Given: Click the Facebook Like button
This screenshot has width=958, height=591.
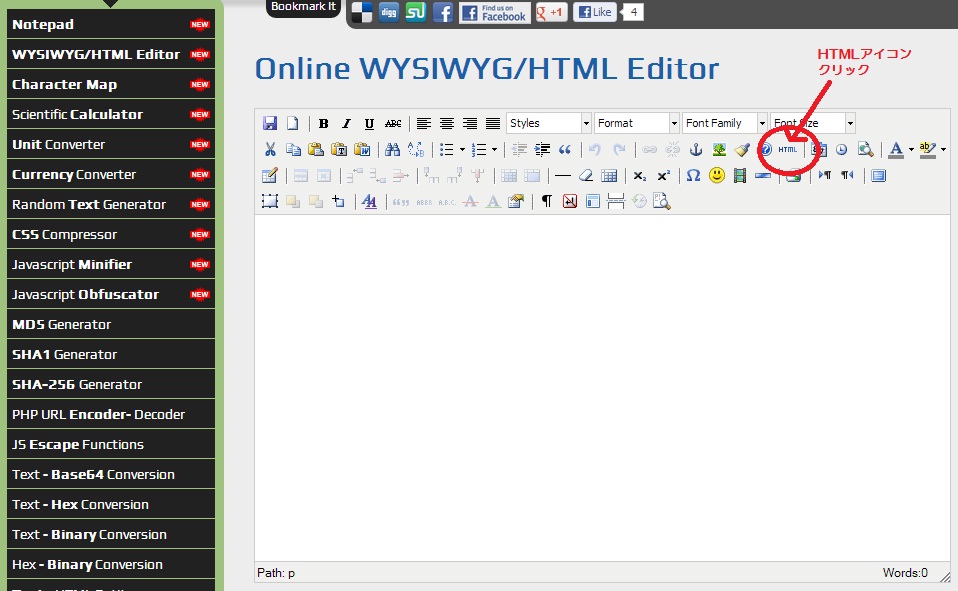Looking at the screenshot, I should (x=595, y=13).
